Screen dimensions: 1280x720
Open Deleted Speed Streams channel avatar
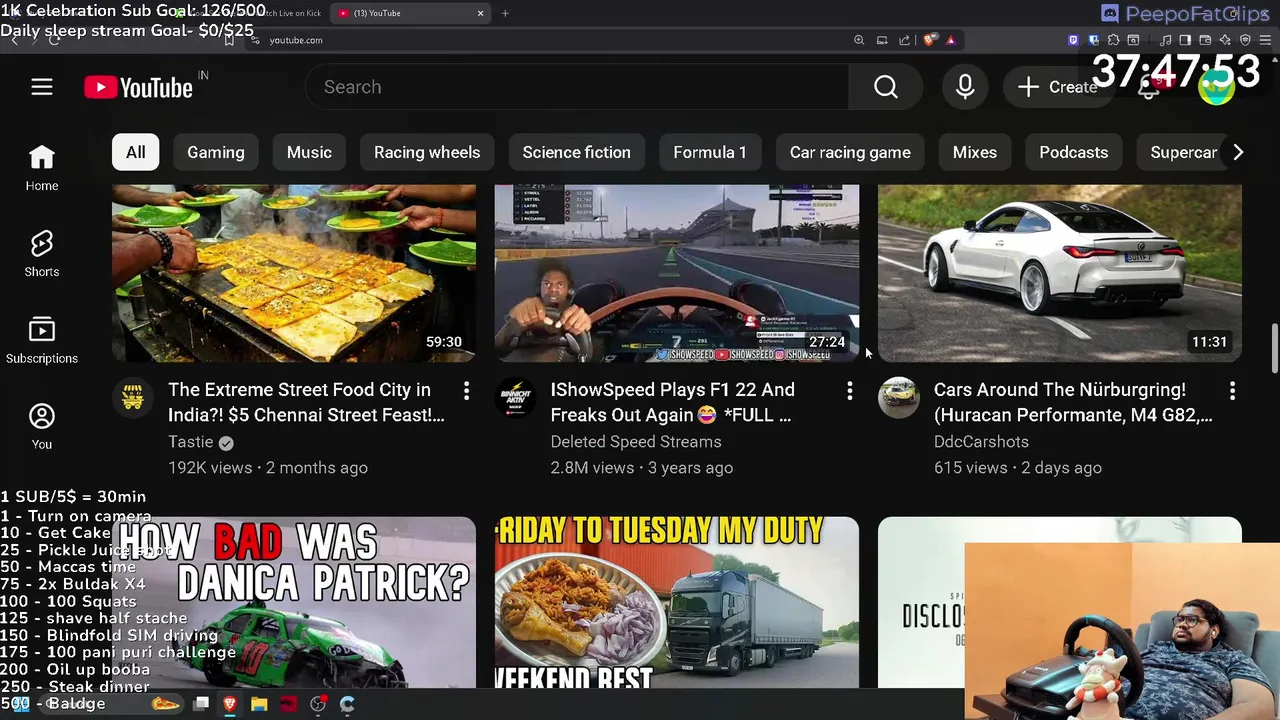515,397
